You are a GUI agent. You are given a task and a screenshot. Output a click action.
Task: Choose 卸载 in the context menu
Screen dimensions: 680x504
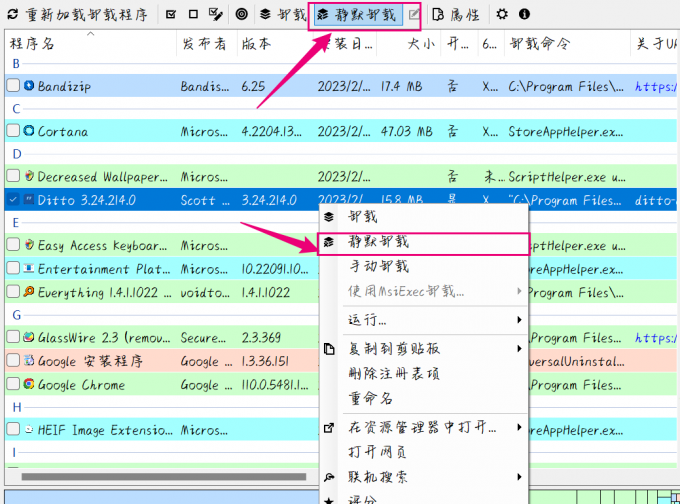point(423,216)
